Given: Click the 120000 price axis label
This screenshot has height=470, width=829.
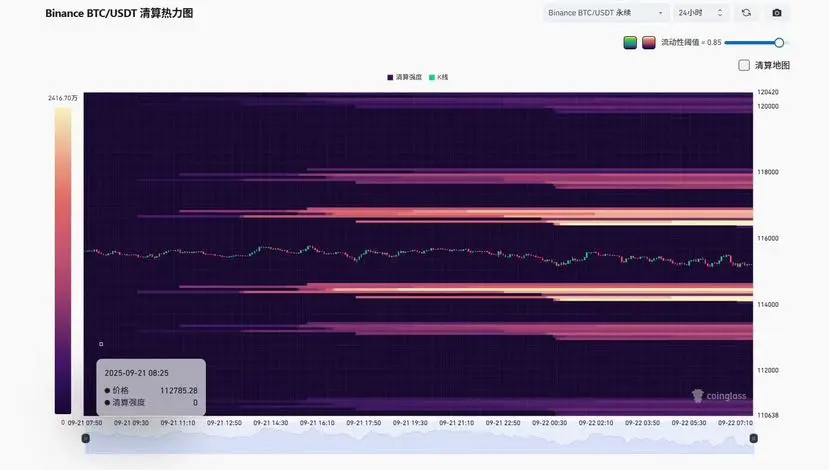Looking at the screenshot, I should 768,106.
